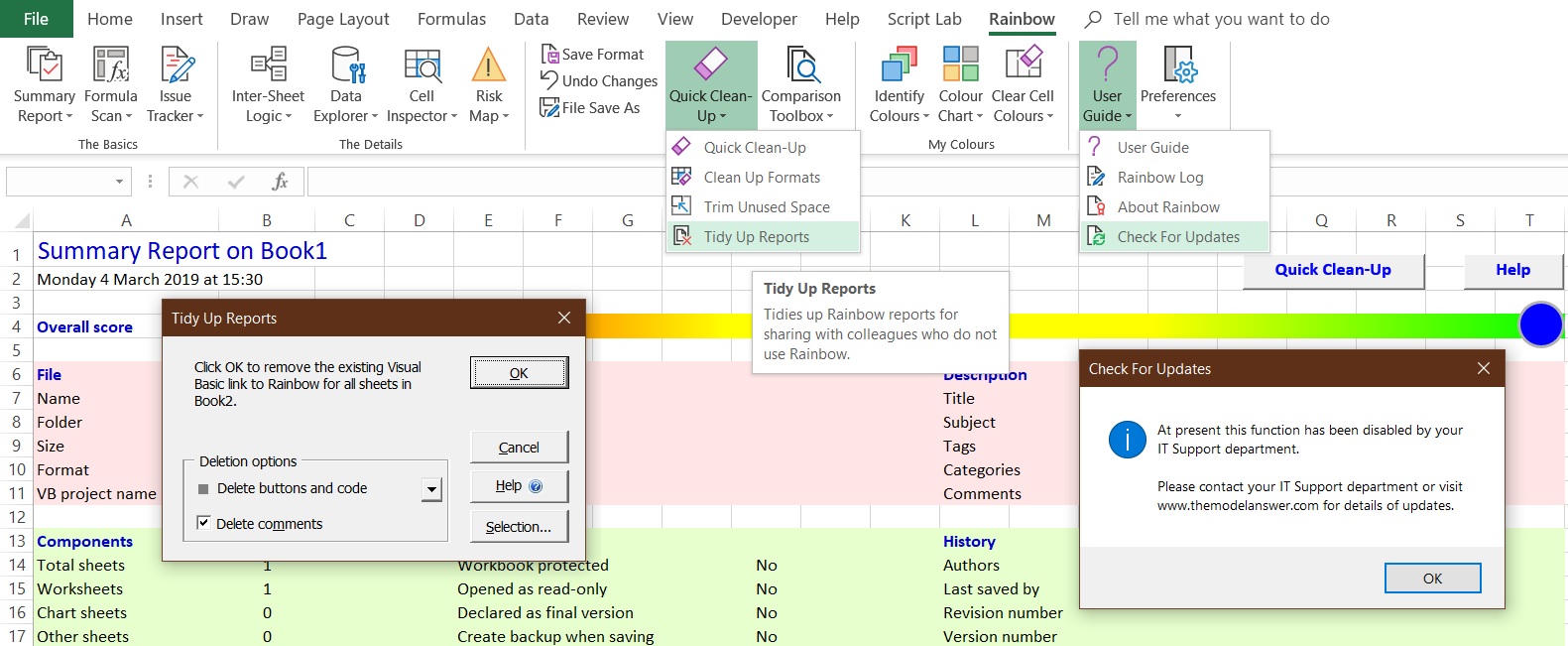Click OK in Tidy Up Reports dialog

[519, 372]
